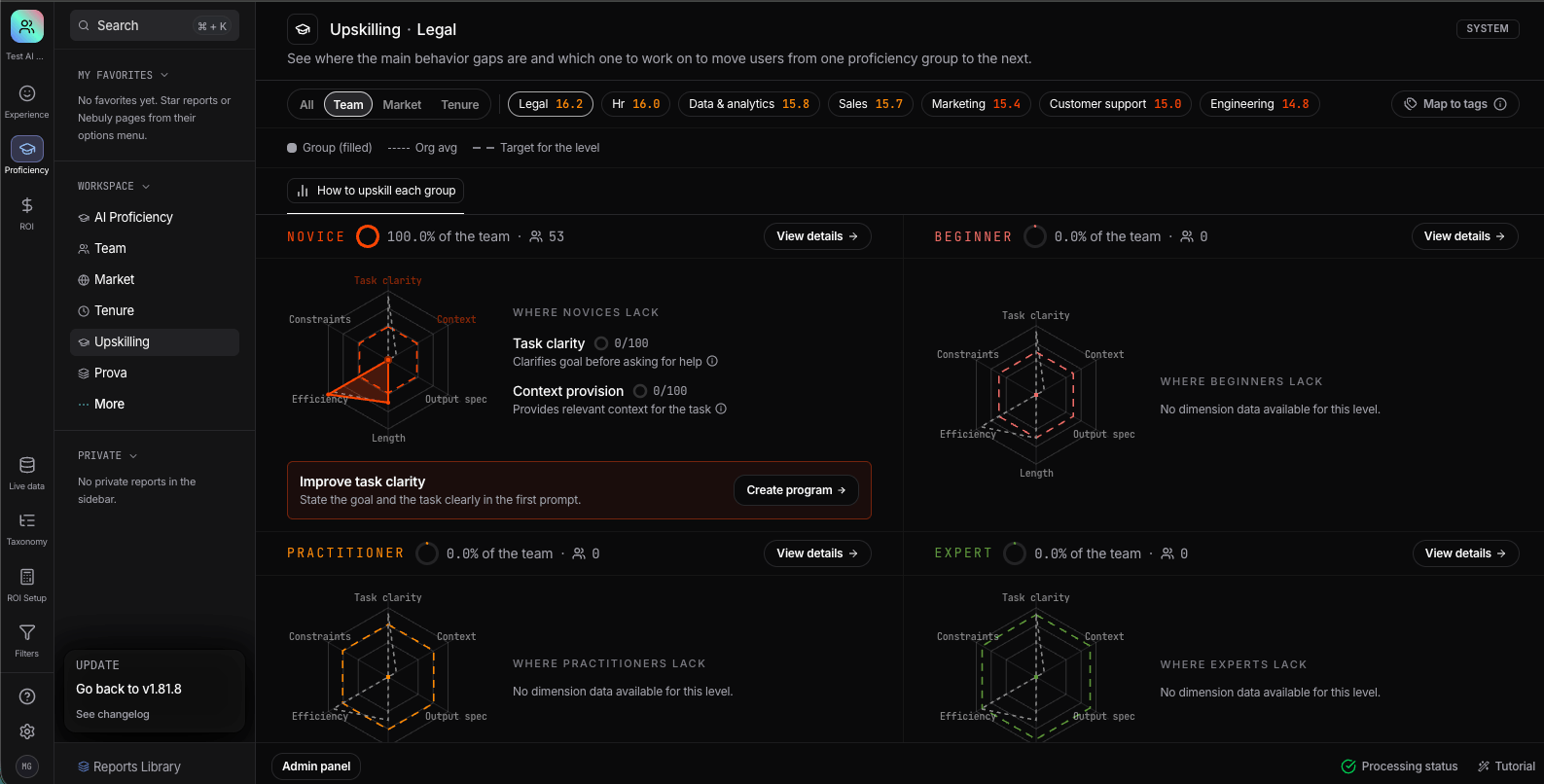Collapse the Private section
This screenshot has height=784, width=1544.
[108, 455]
